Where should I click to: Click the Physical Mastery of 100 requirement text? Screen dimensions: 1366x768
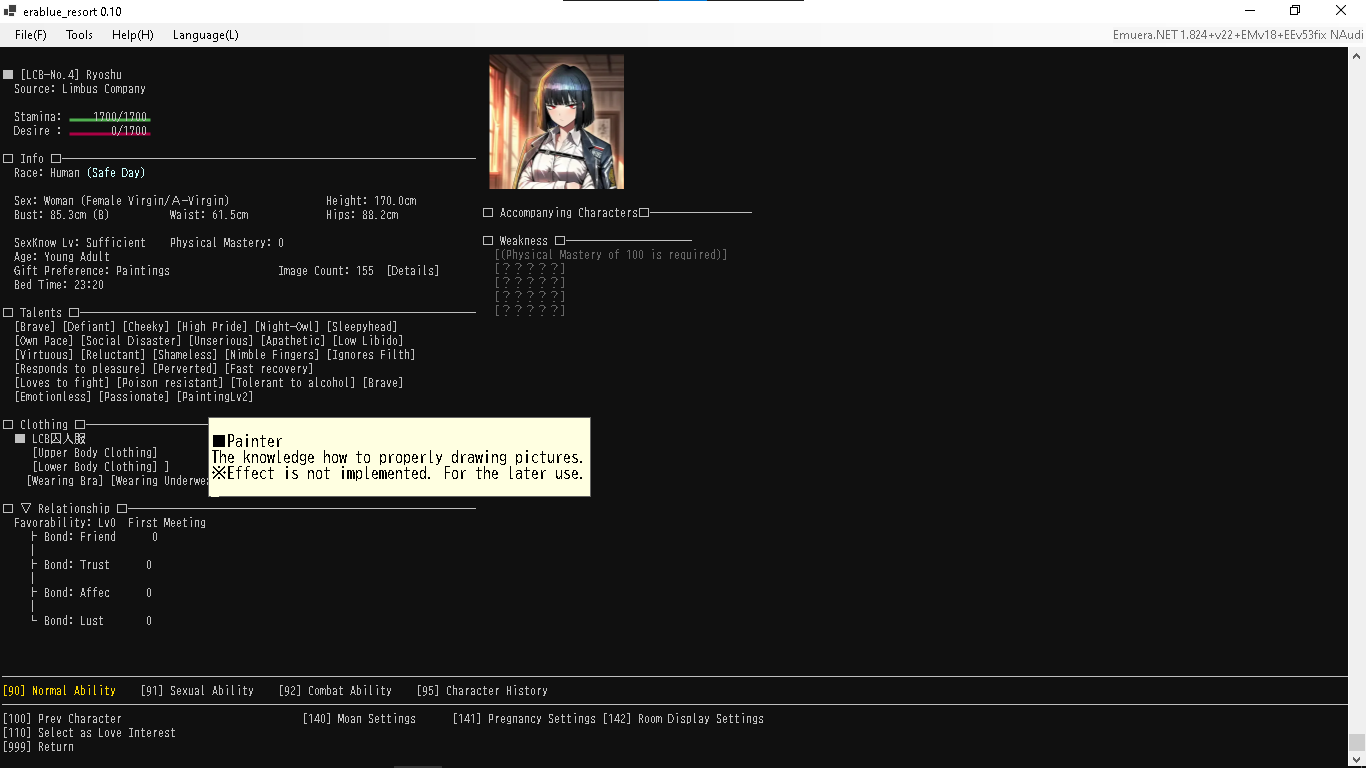pos(611,255)
